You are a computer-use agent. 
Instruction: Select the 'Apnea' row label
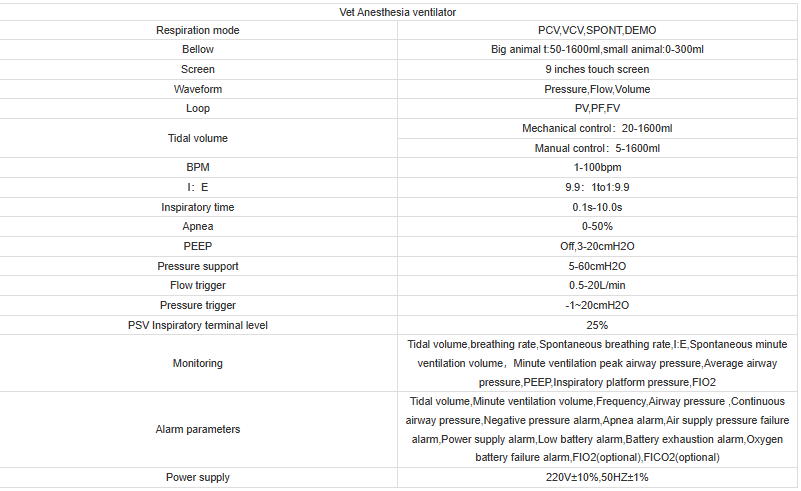198,226
